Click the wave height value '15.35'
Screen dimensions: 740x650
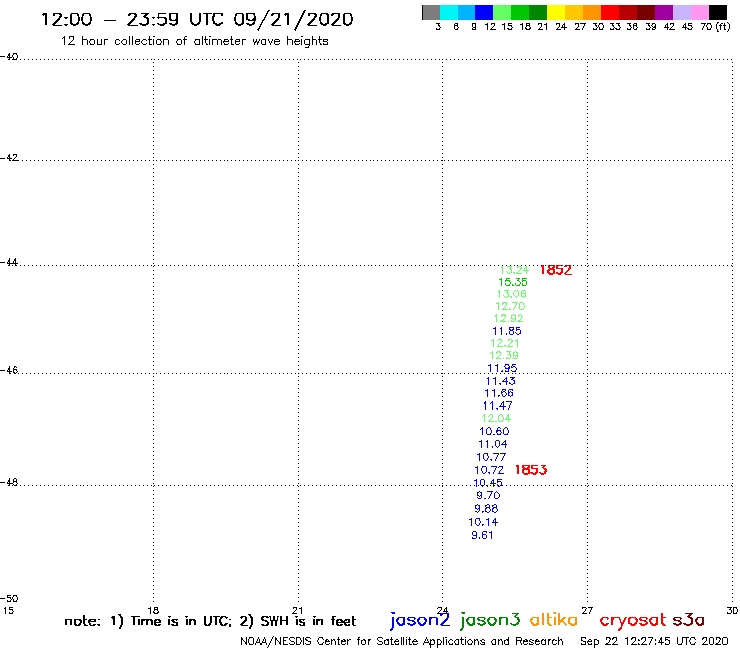tap(513, 282)
